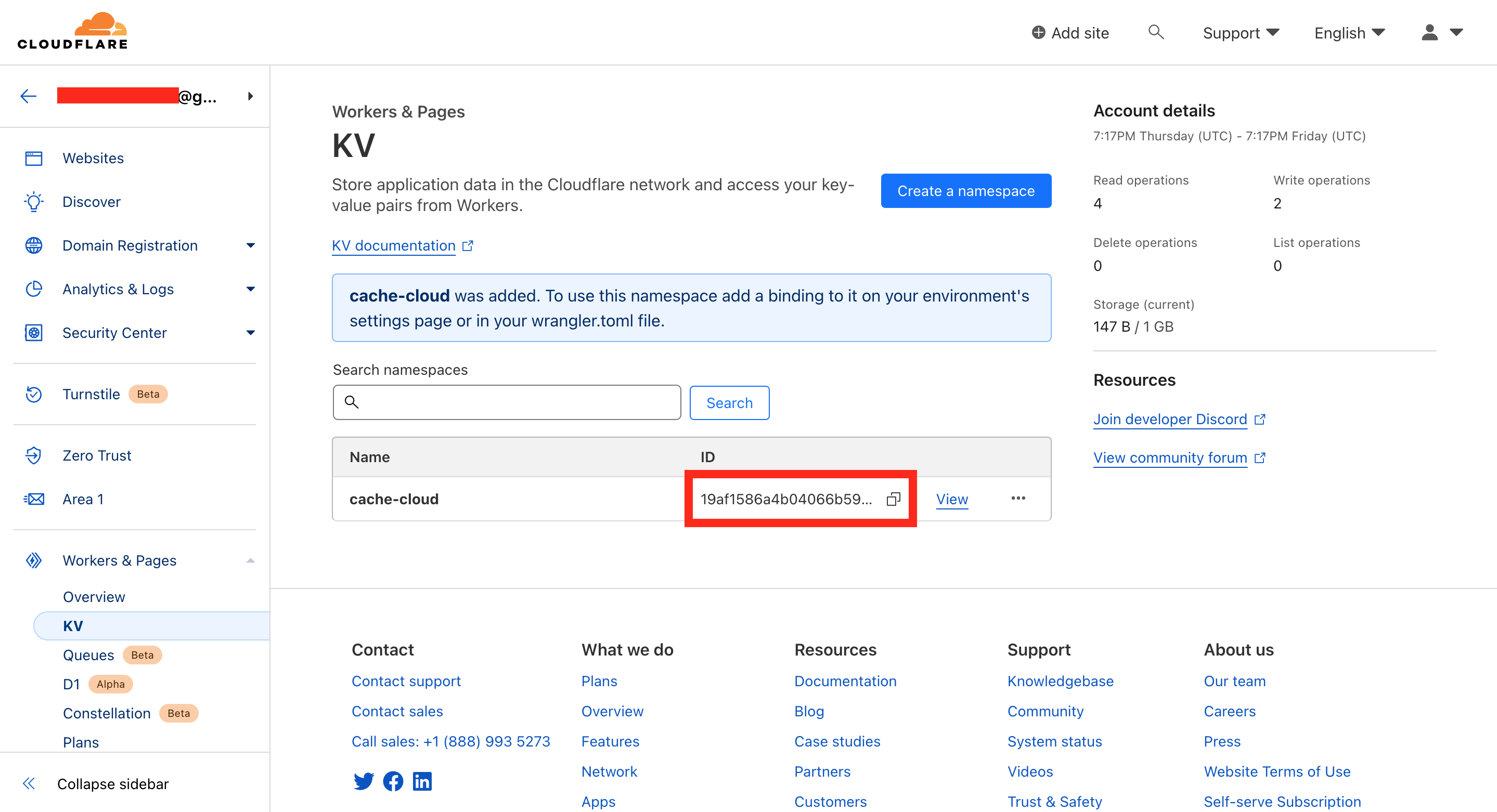1497x812 pixels.
Task: Copy the cache-cloud namespace ID
Action: (893, 499)
